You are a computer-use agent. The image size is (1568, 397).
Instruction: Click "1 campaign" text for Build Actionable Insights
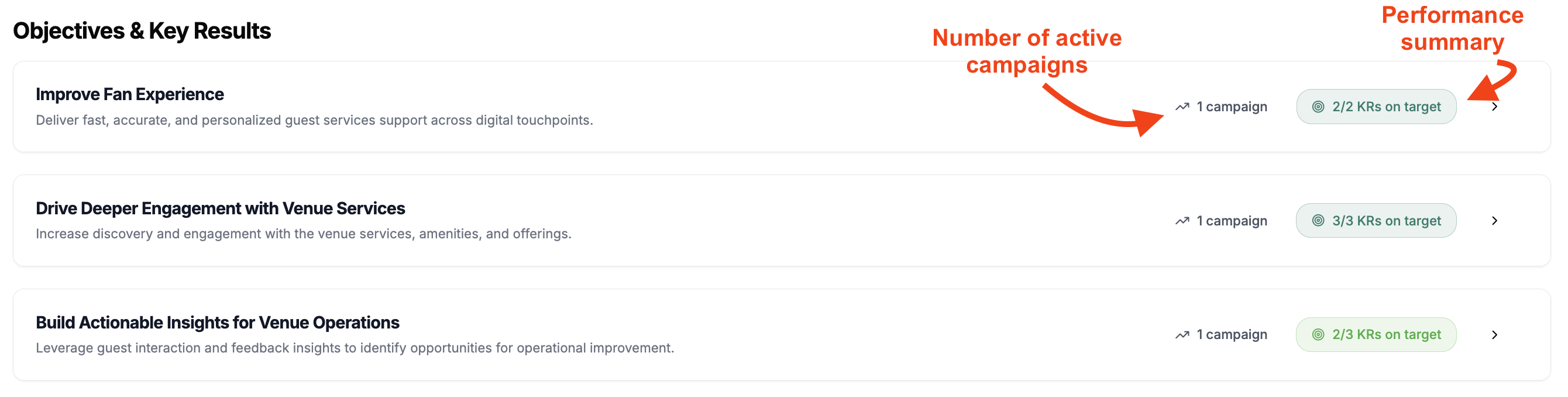pos(1232,335)
